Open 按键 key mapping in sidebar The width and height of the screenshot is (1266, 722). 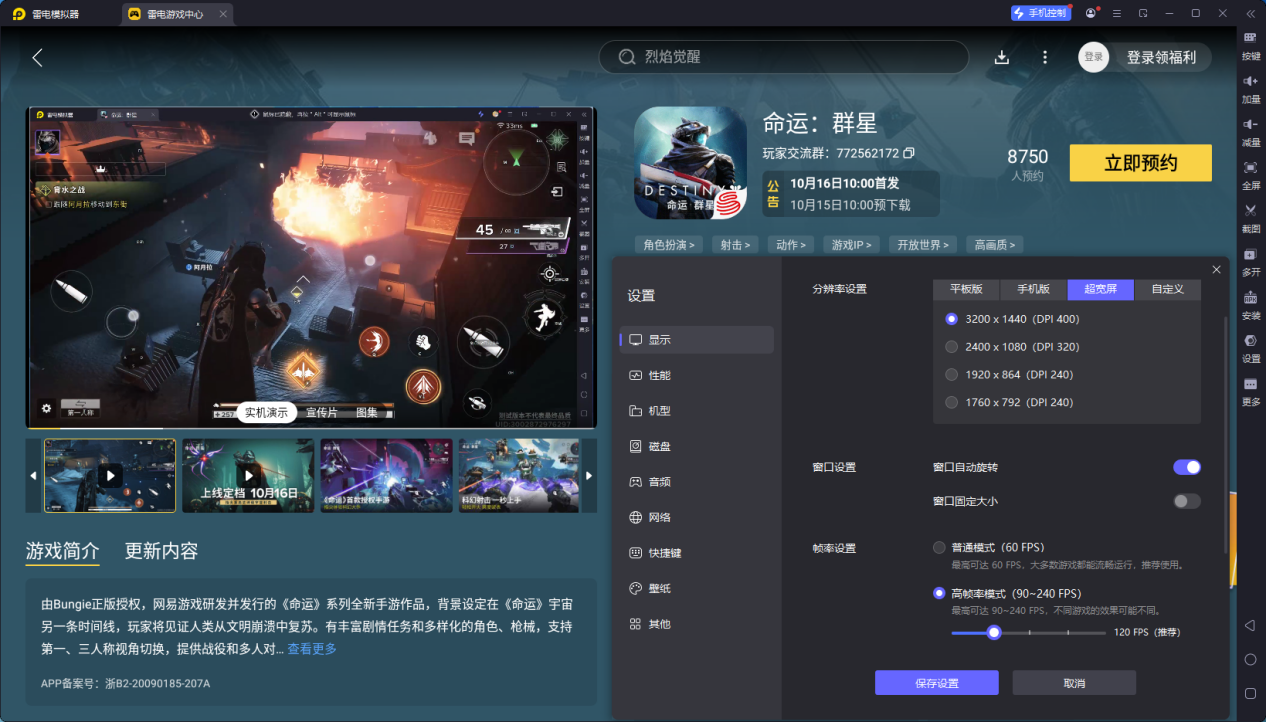pos(1250,45)
